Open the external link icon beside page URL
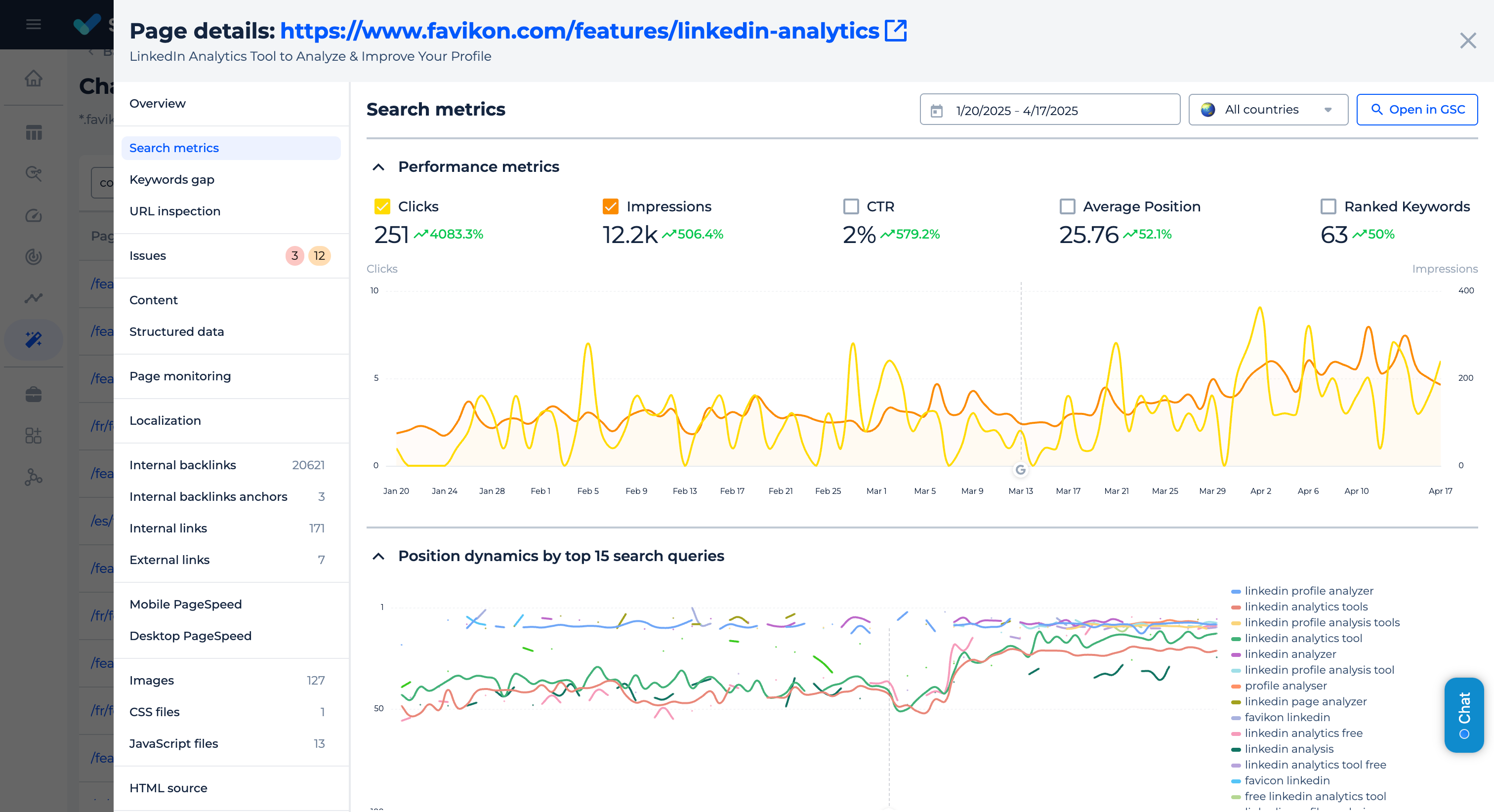 tap(896, 31)
